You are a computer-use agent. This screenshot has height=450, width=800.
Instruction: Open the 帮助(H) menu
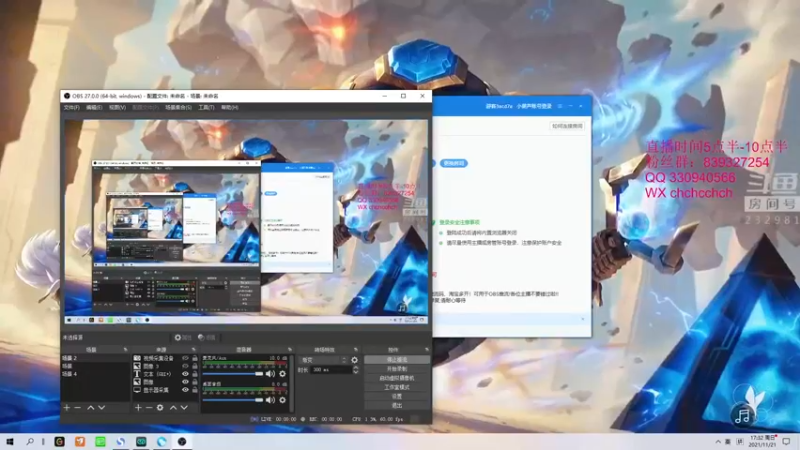230,108
